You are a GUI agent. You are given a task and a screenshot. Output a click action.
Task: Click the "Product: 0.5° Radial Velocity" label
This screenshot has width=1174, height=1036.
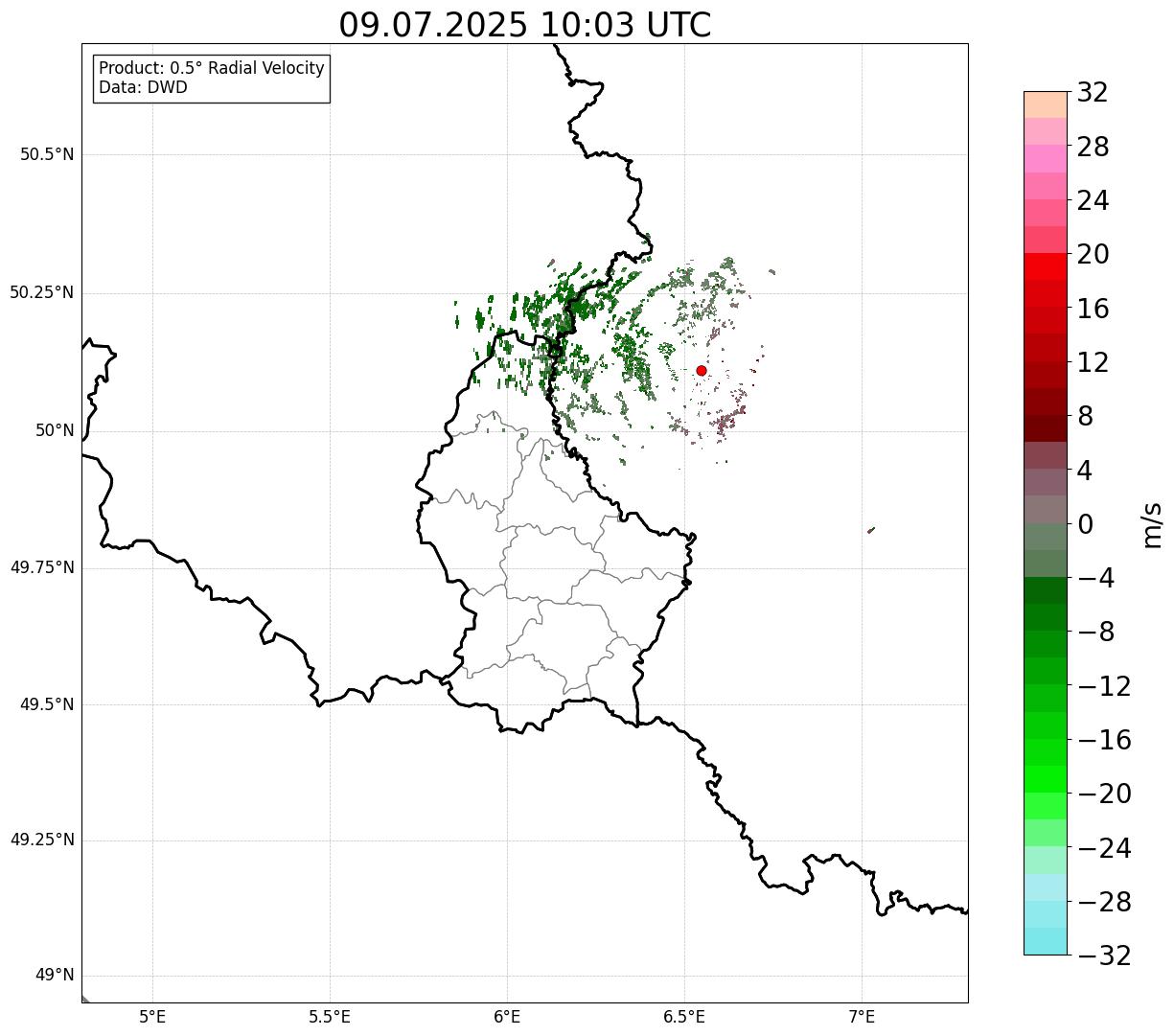212,69
